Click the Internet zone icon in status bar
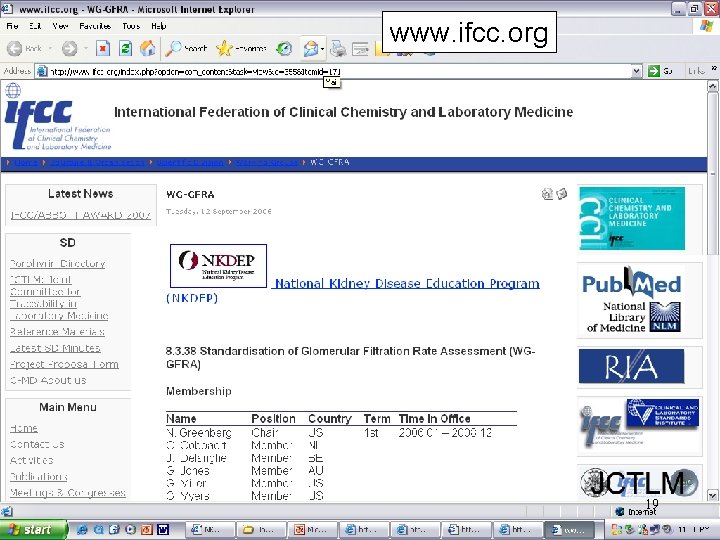Image resolution: width=720 pixels, height=540 pixels. tap(620, 511)
